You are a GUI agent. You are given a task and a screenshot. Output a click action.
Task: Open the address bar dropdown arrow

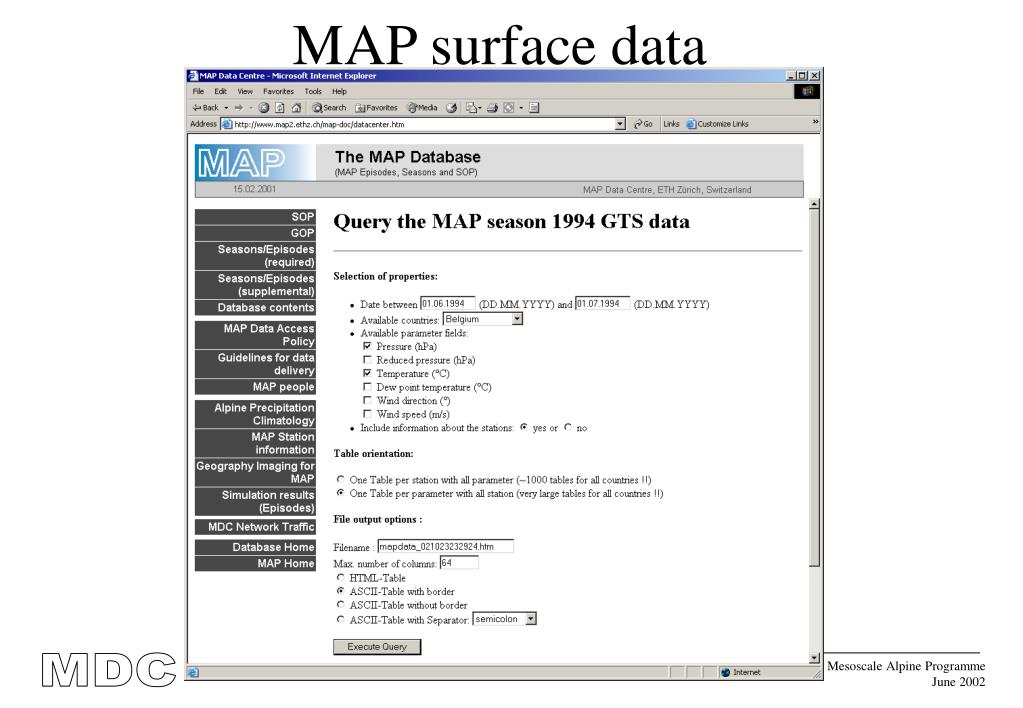pyautogui.click(x=620, y=124)
